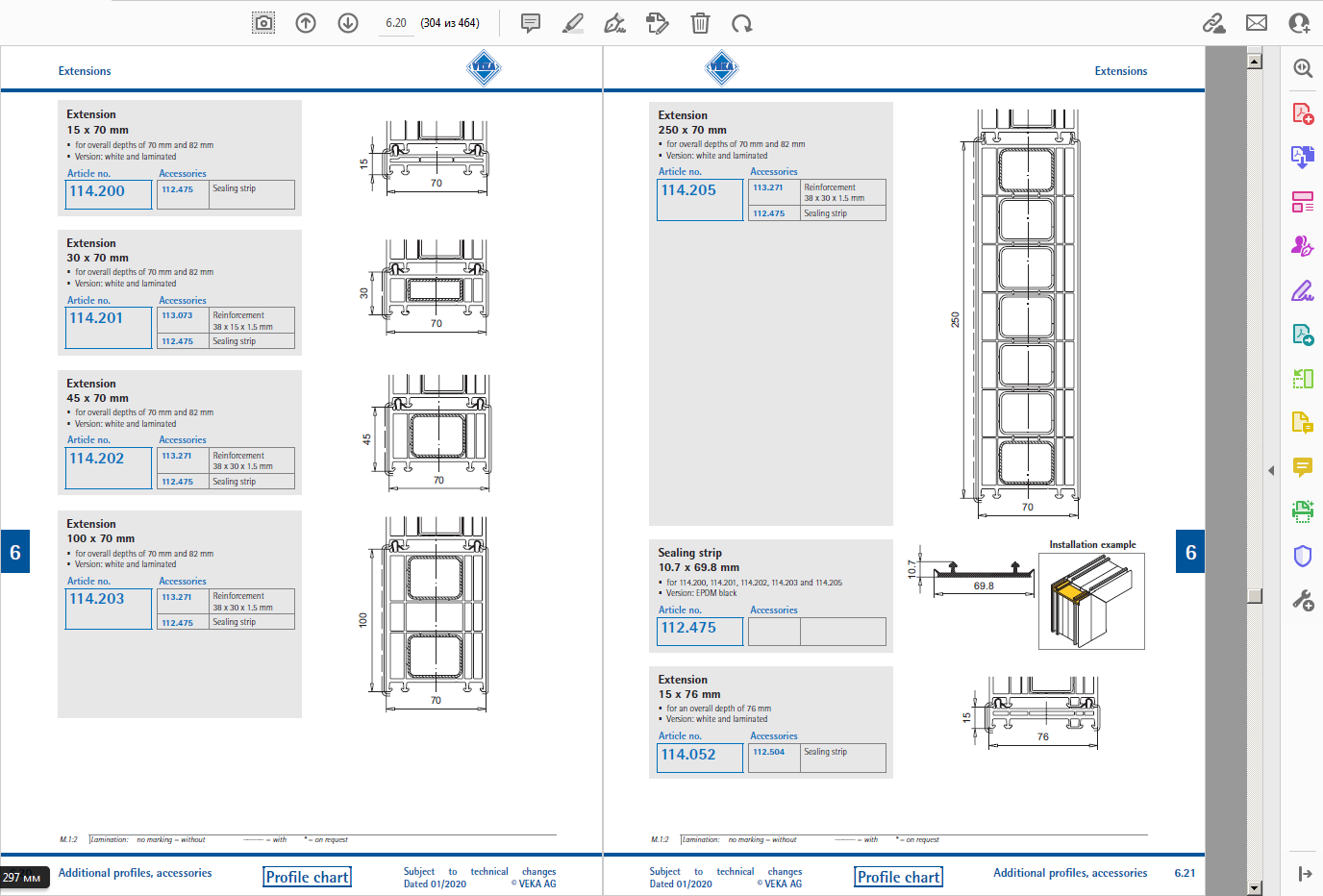Screen dimensions: 1323x896
Task: Open the sign document pen tool
Action: (x=615, y=23)
